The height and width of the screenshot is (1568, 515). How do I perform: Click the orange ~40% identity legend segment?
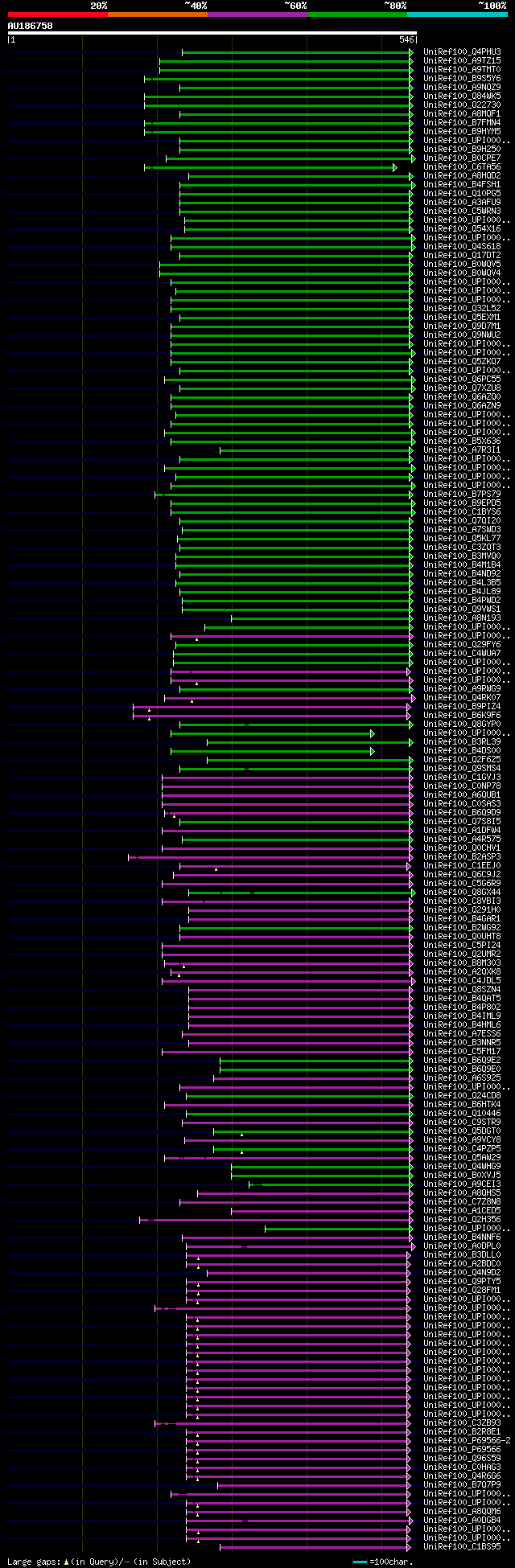(x=157, y=14)
